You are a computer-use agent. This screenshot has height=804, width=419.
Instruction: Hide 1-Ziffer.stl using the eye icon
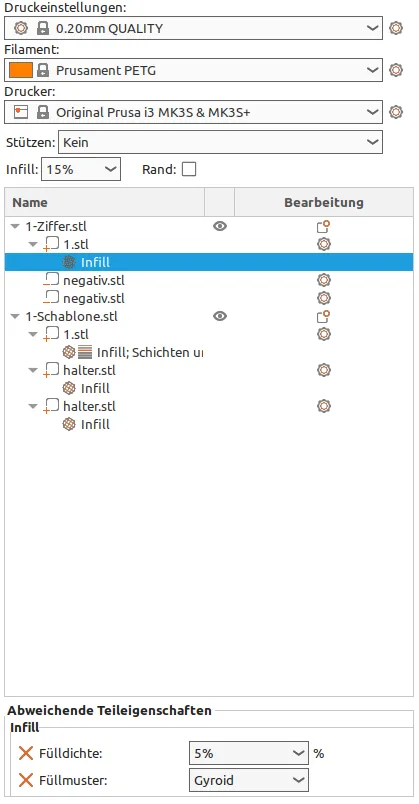[220, 226]
